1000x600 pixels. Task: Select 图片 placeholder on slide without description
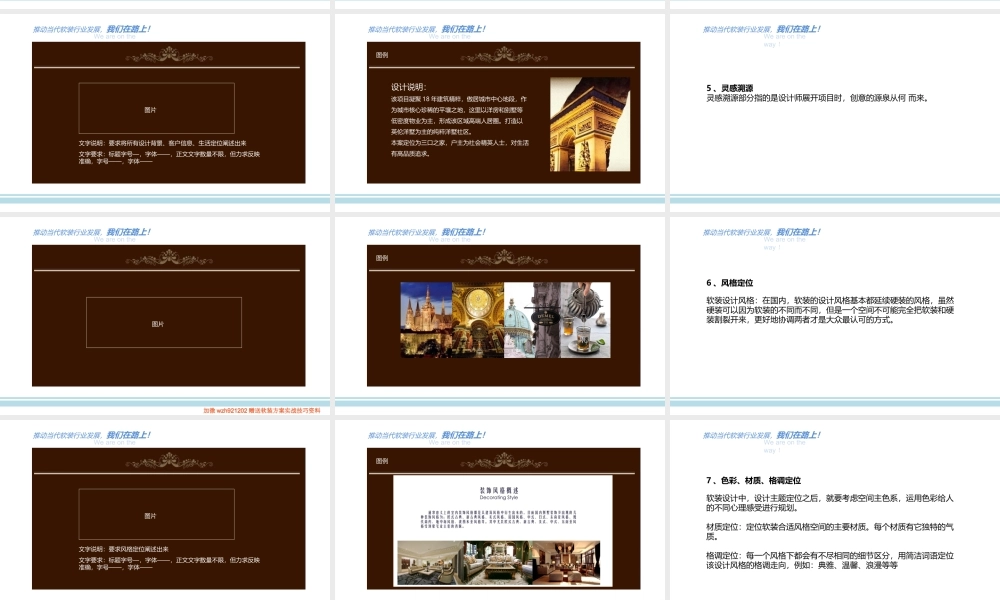click(x=164, y=323)
